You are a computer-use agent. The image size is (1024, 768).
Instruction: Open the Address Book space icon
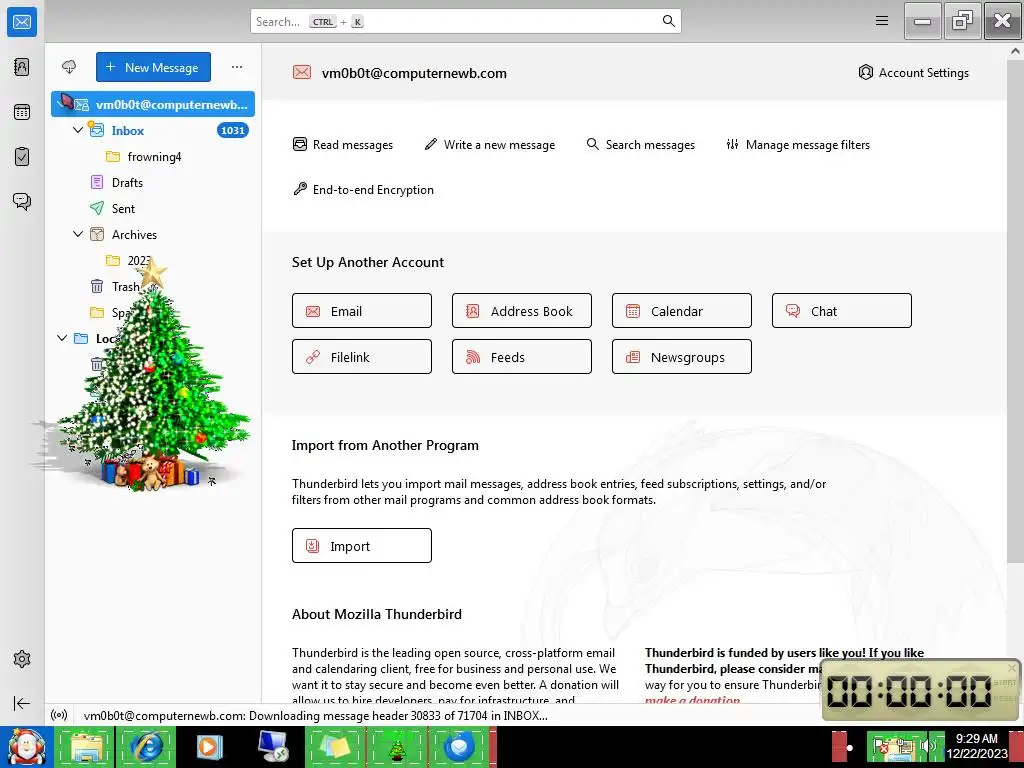coord(22,67)
